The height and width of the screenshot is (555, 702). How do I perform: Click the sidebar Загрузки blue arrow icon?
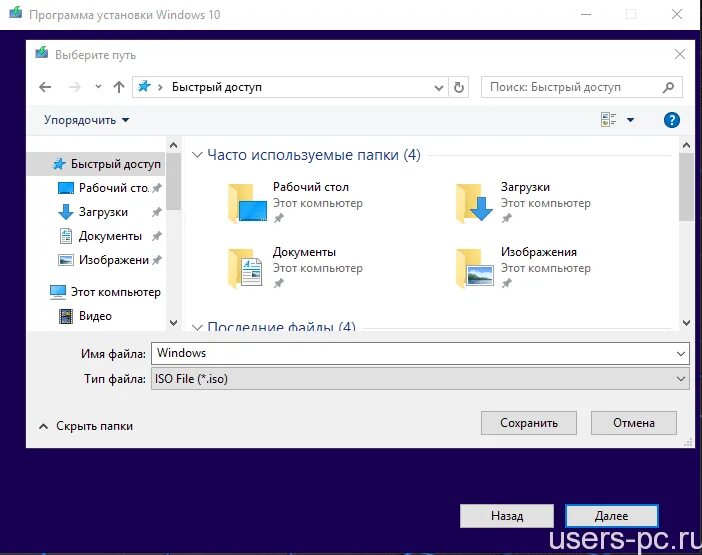[66, 212]
